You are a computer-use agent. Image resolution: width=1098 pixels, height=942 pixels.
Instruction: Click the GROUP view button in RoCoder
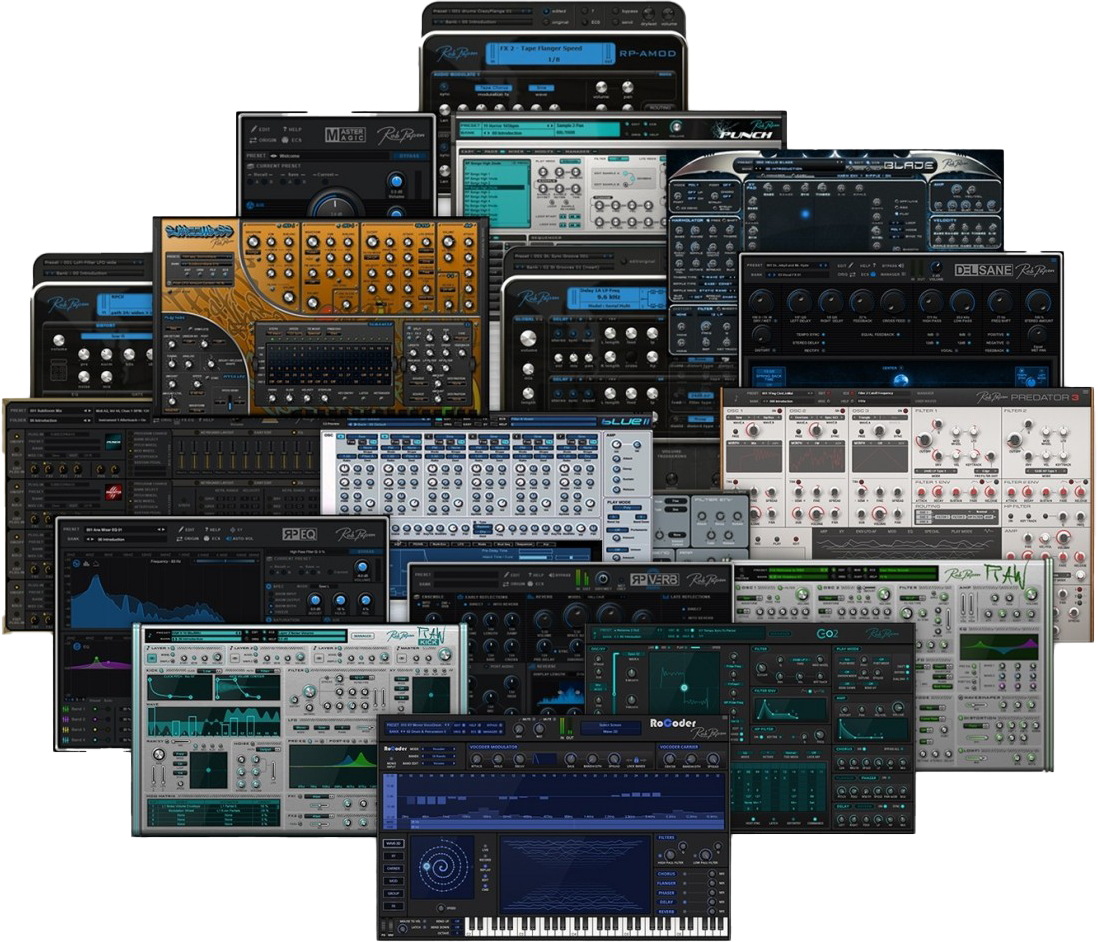pyautogui.click(x=394, y=894)
